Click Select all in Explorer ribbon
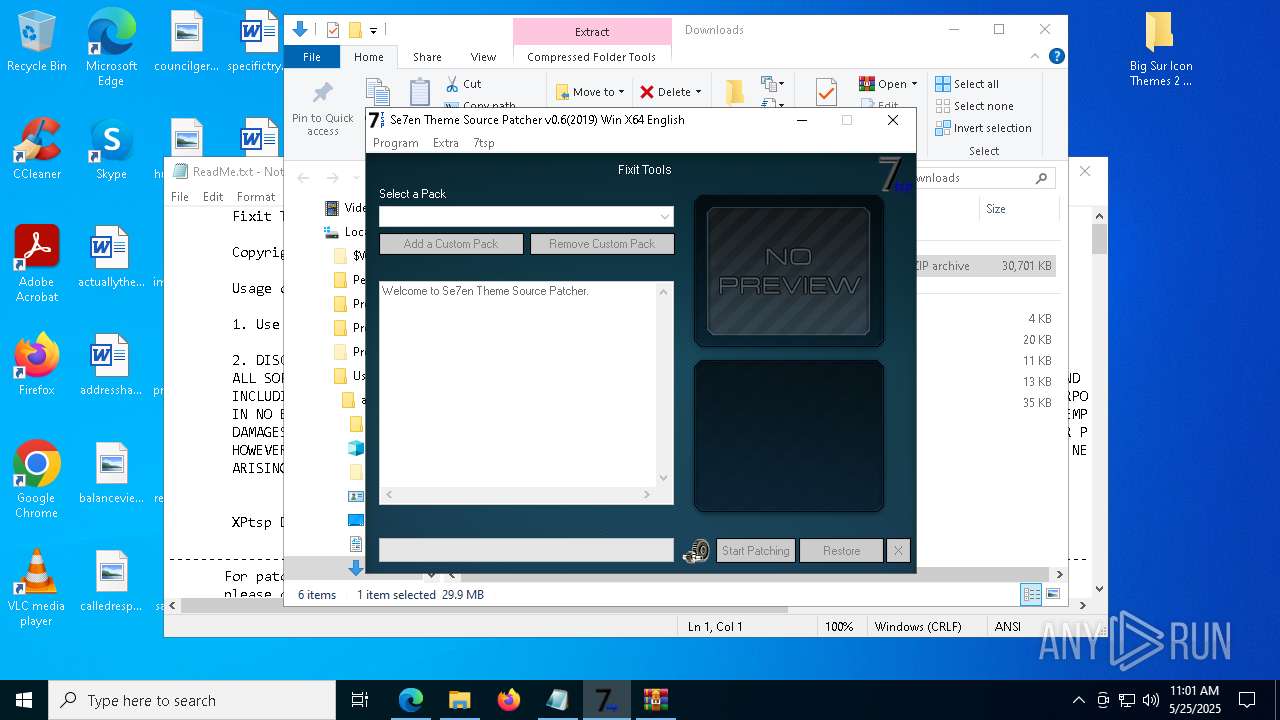Screen dimensions: 1280x720 [967, 84]
